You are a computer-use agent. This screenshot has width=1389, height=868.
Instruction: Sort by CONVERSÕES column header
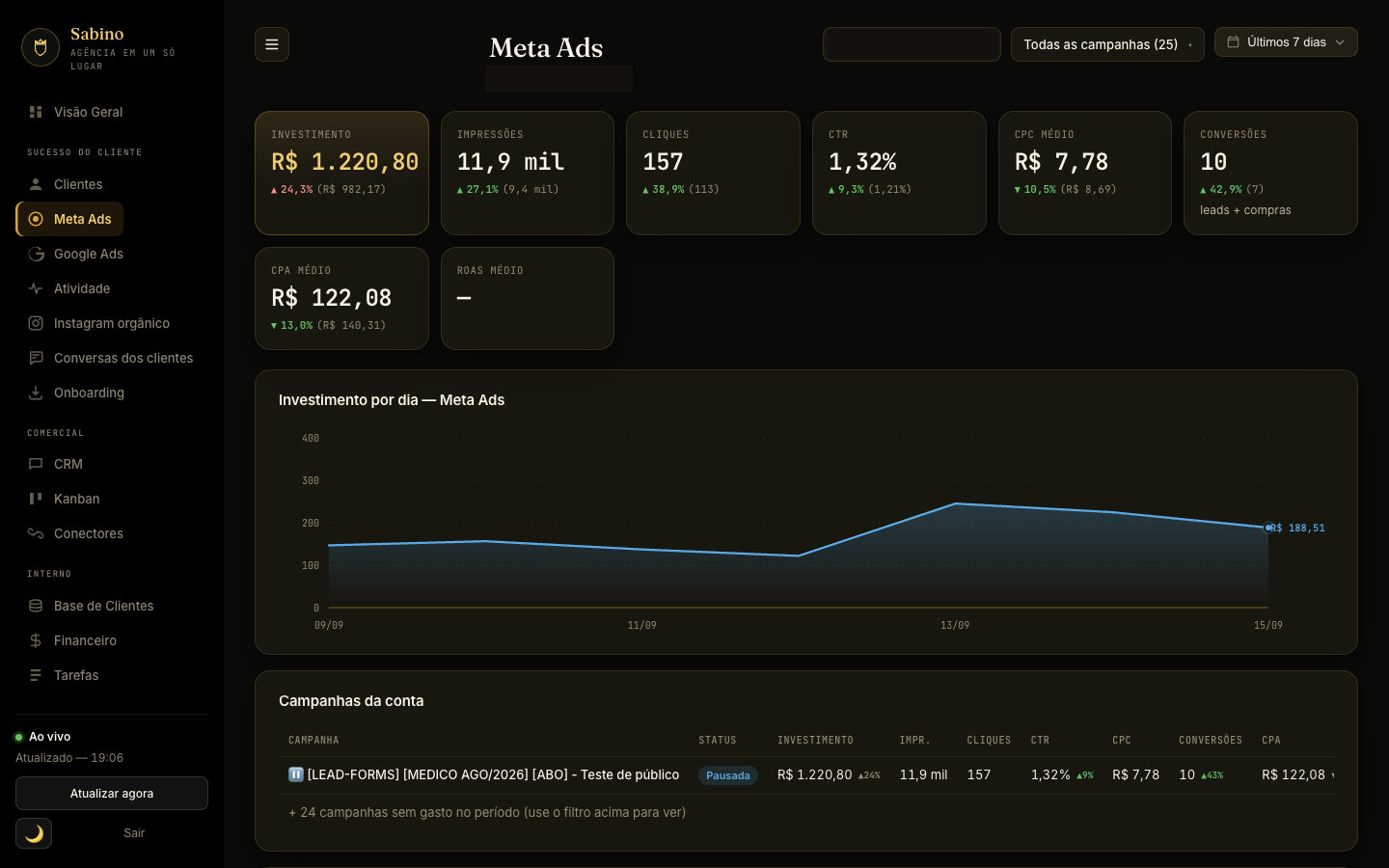[x=1211, y=740]
